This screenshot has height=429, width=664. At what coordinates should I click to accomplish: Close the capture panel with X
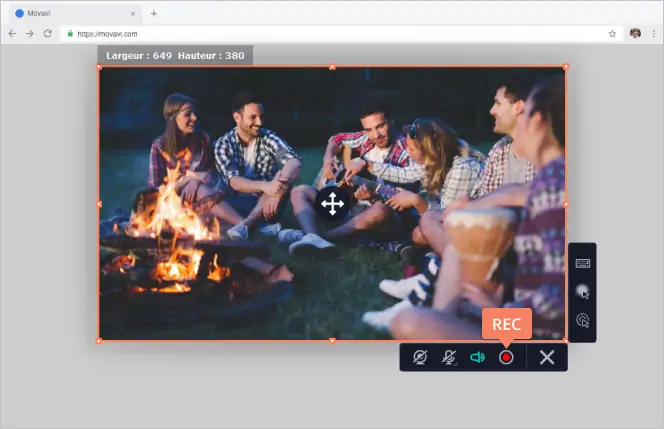click(547, 357)
